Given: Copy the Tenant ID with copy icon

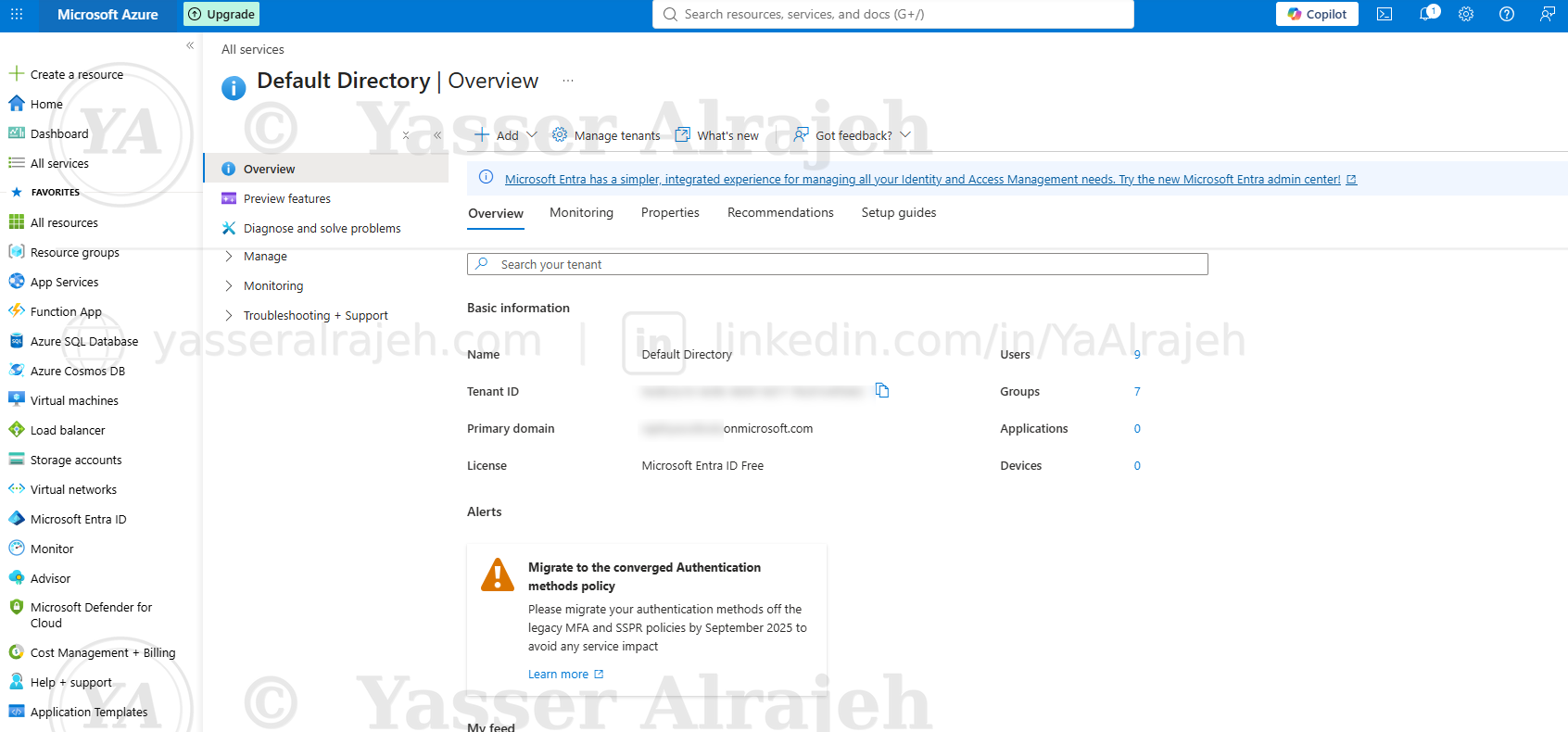Looking at the screenshot, I should coord(882,391).
